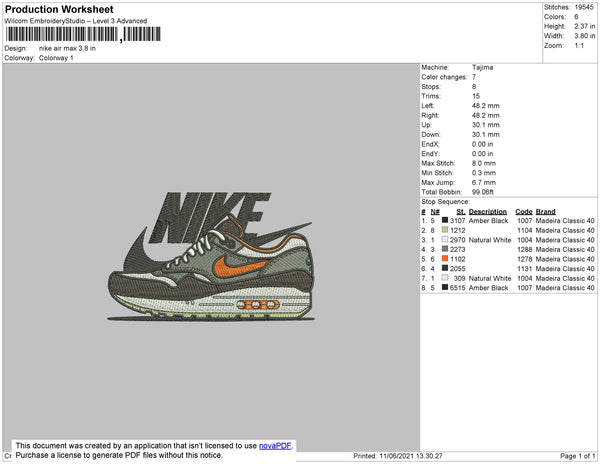
Task: Click the "N#" column header
Action: tap(435, 212)
